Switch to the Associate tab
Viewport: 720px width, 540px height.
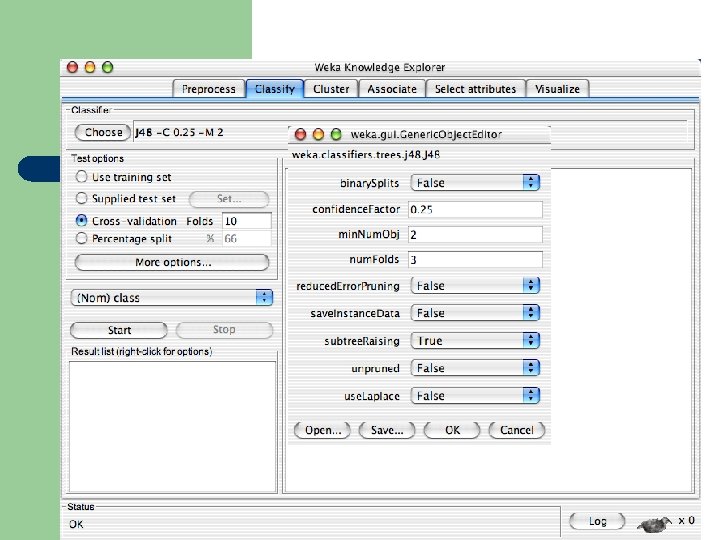click(392, 89)
